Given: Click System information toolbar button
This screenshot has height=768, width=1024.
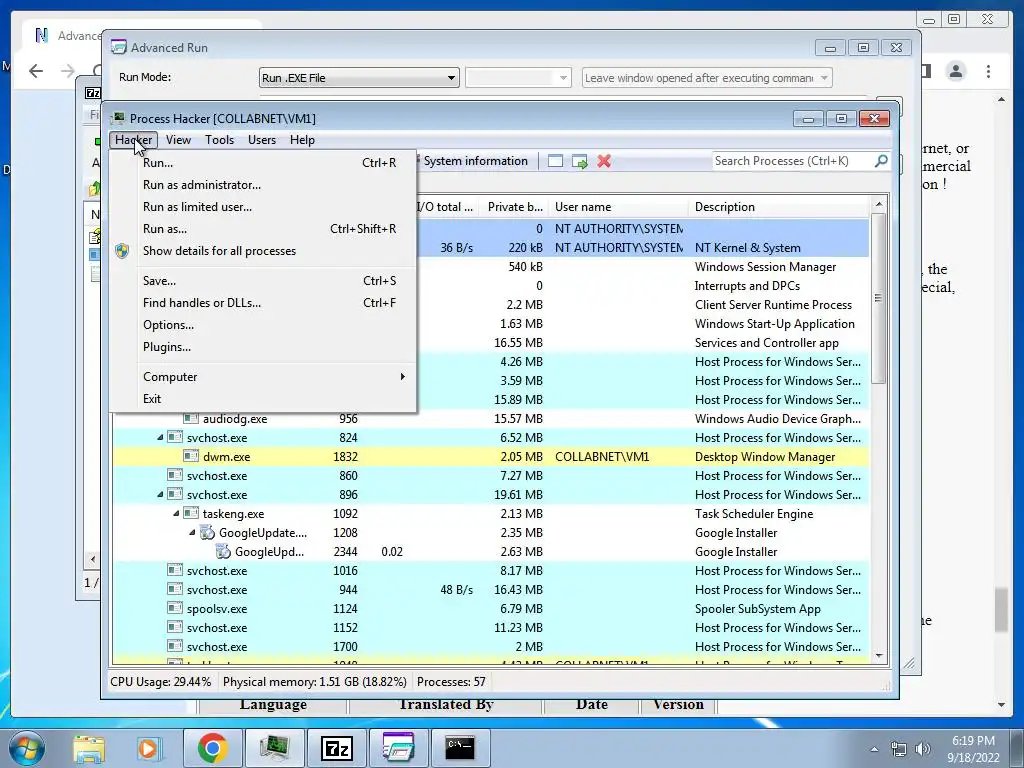Looking at the screenshot, I should [x=475, y=161].
